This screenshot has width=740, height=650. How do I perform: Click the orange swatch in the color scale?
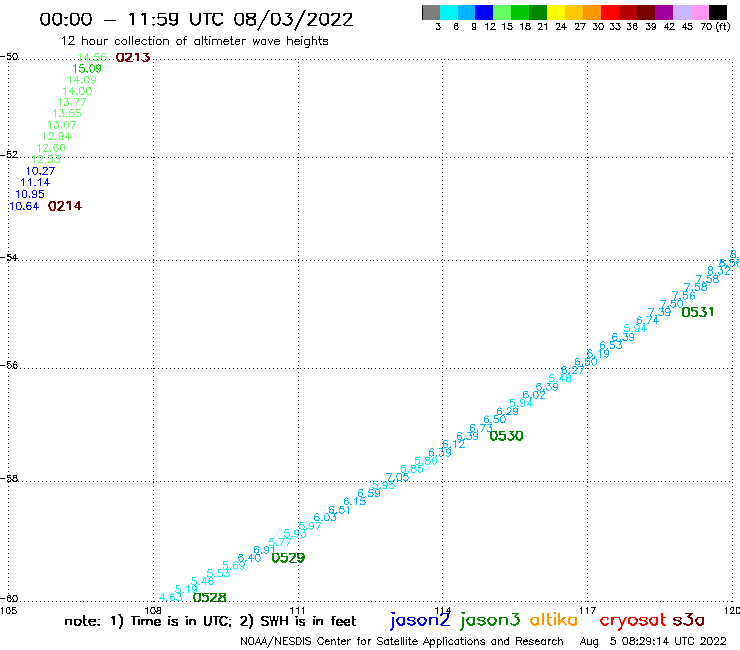[x=592, y=12]
